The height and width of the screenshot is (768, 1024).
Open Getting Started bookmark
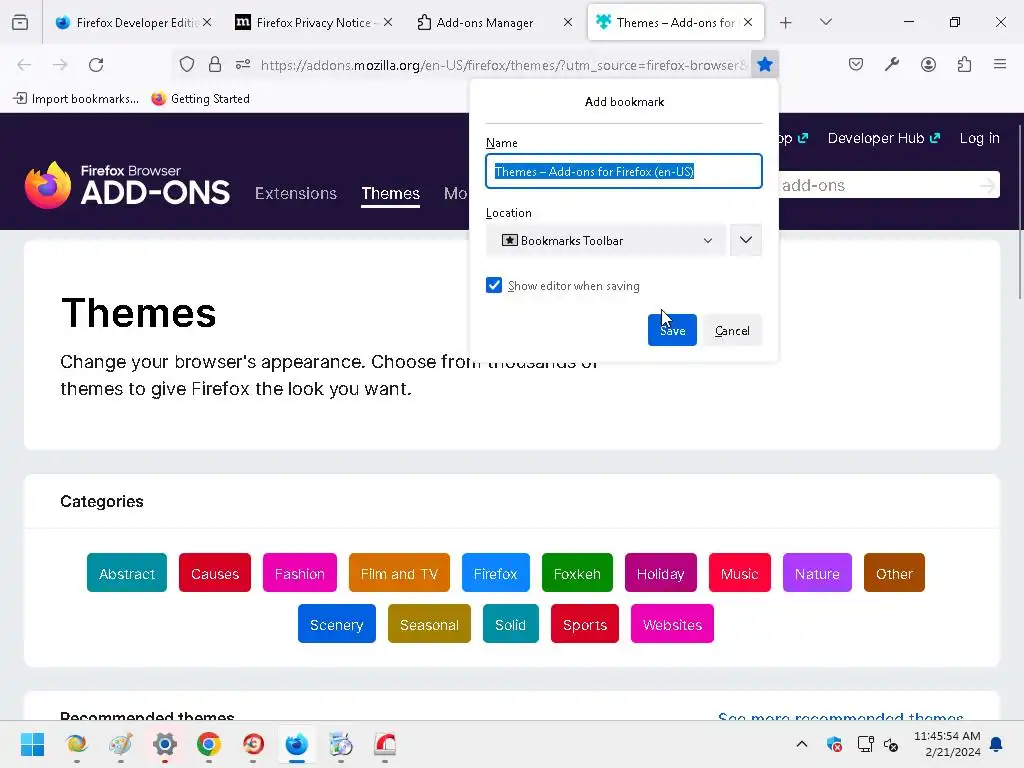point(200,99)
